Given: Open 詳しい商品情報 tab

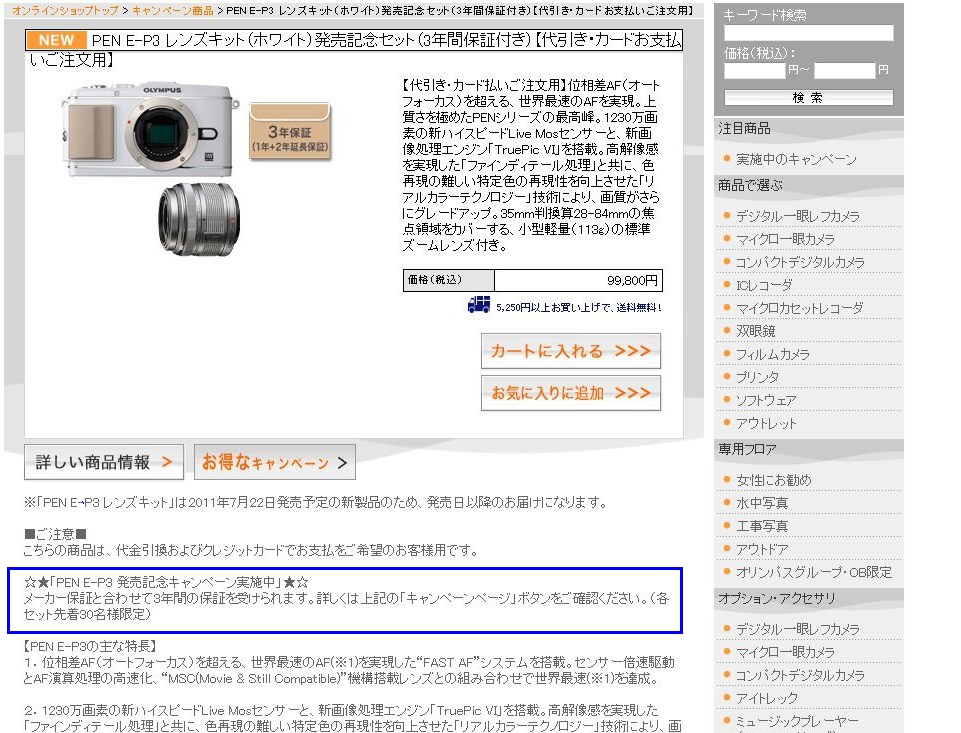Looking at the screenshot, I should [104, 462].
